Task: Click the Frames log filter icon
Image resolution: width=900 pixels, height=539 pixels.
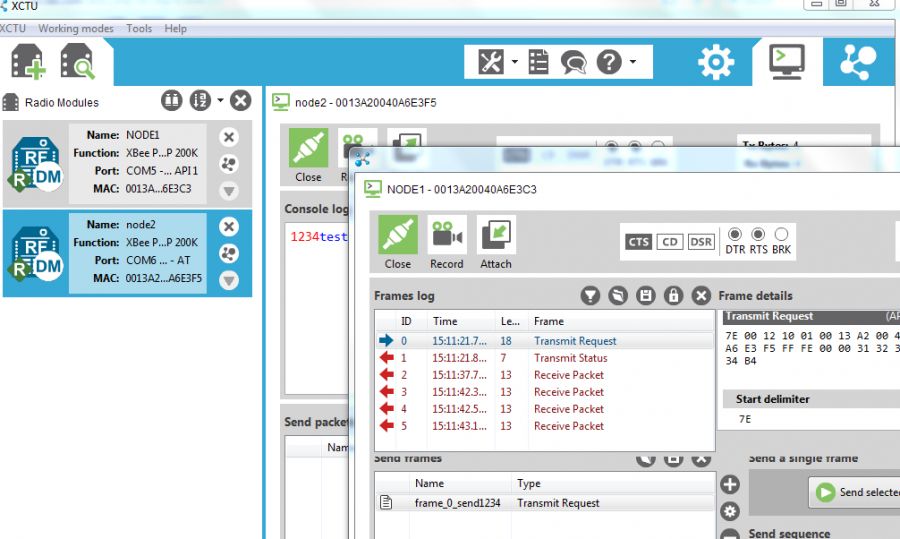Action: 590,296
